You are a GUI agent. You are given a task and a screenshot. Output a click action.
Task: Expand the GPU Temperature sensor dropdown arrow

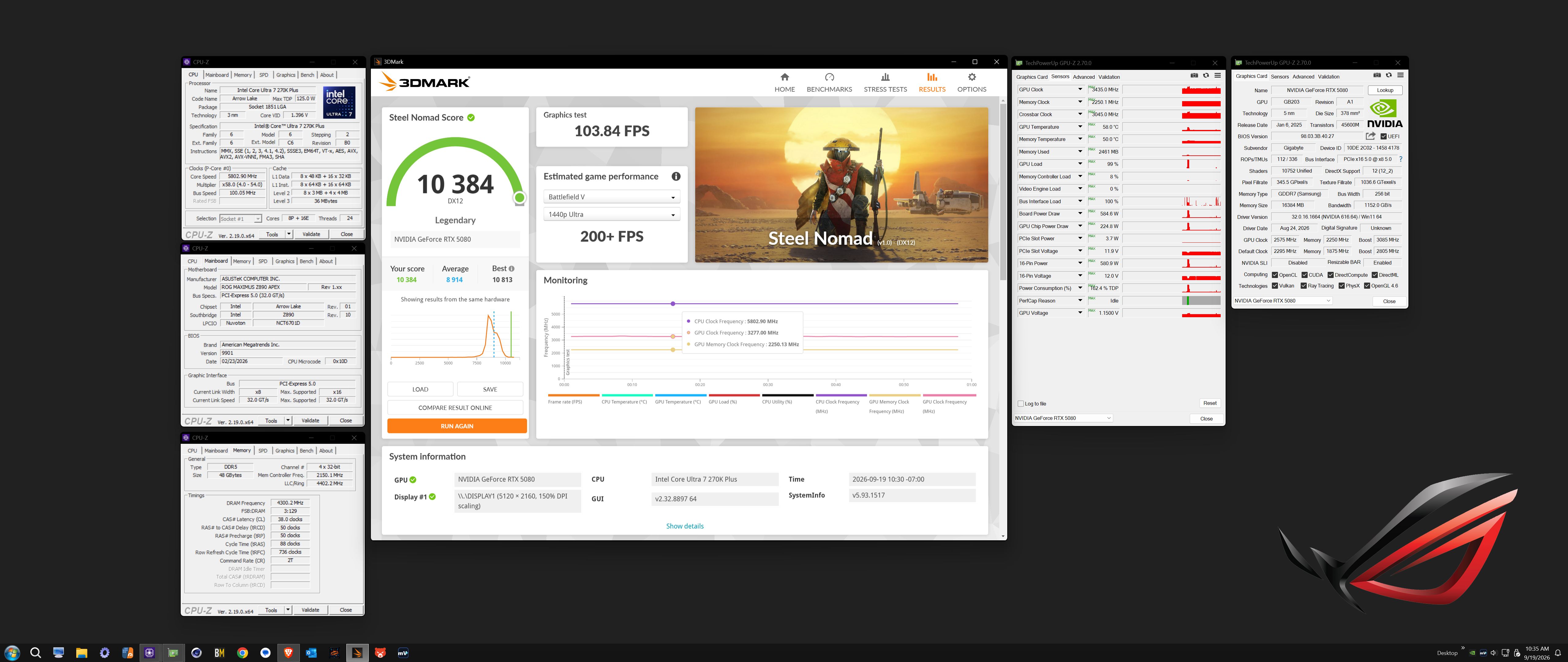[x=1080, y=127]
